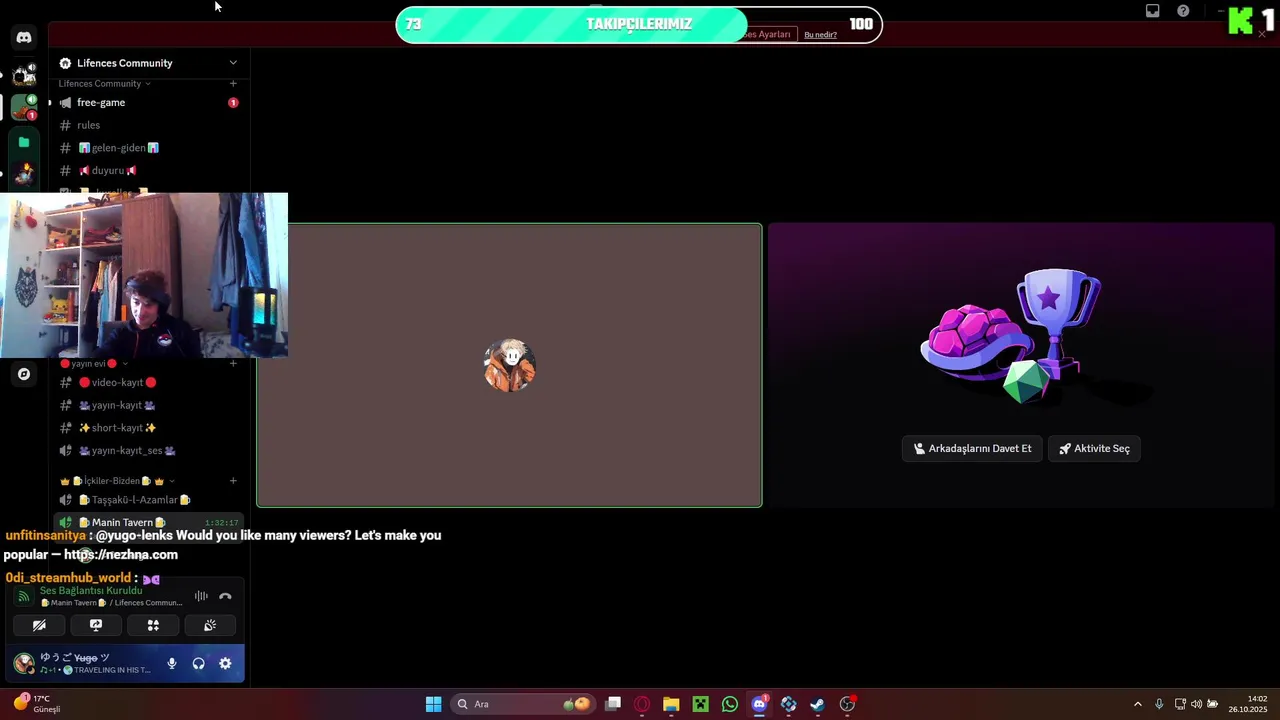Screen dimensions: 1280x720
Task: Collapse the Lifences Community category
Action: pos(104,84)
